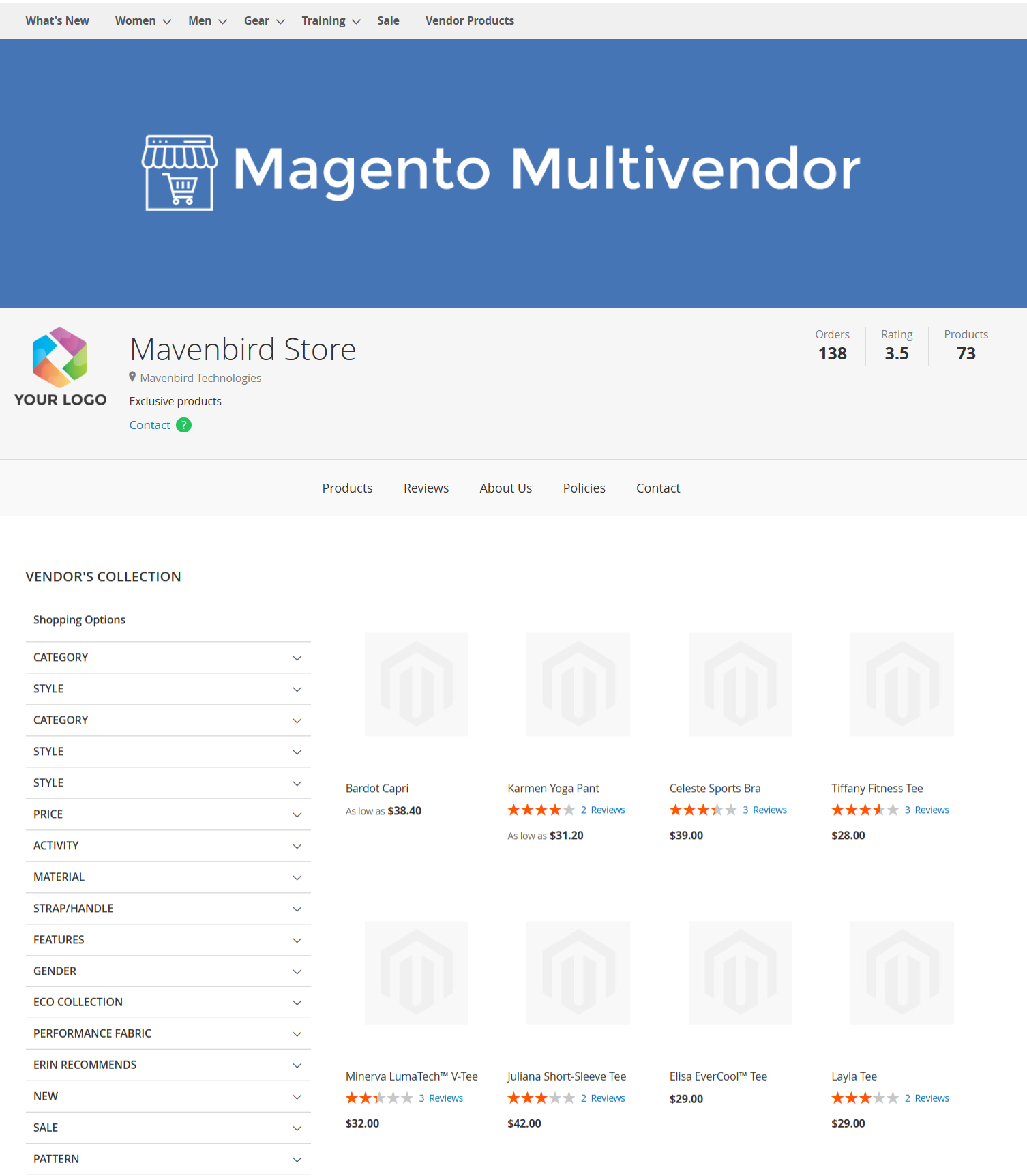Open the Gear menu dropdown
The image size is (1027, 1176).
point(264,20)
